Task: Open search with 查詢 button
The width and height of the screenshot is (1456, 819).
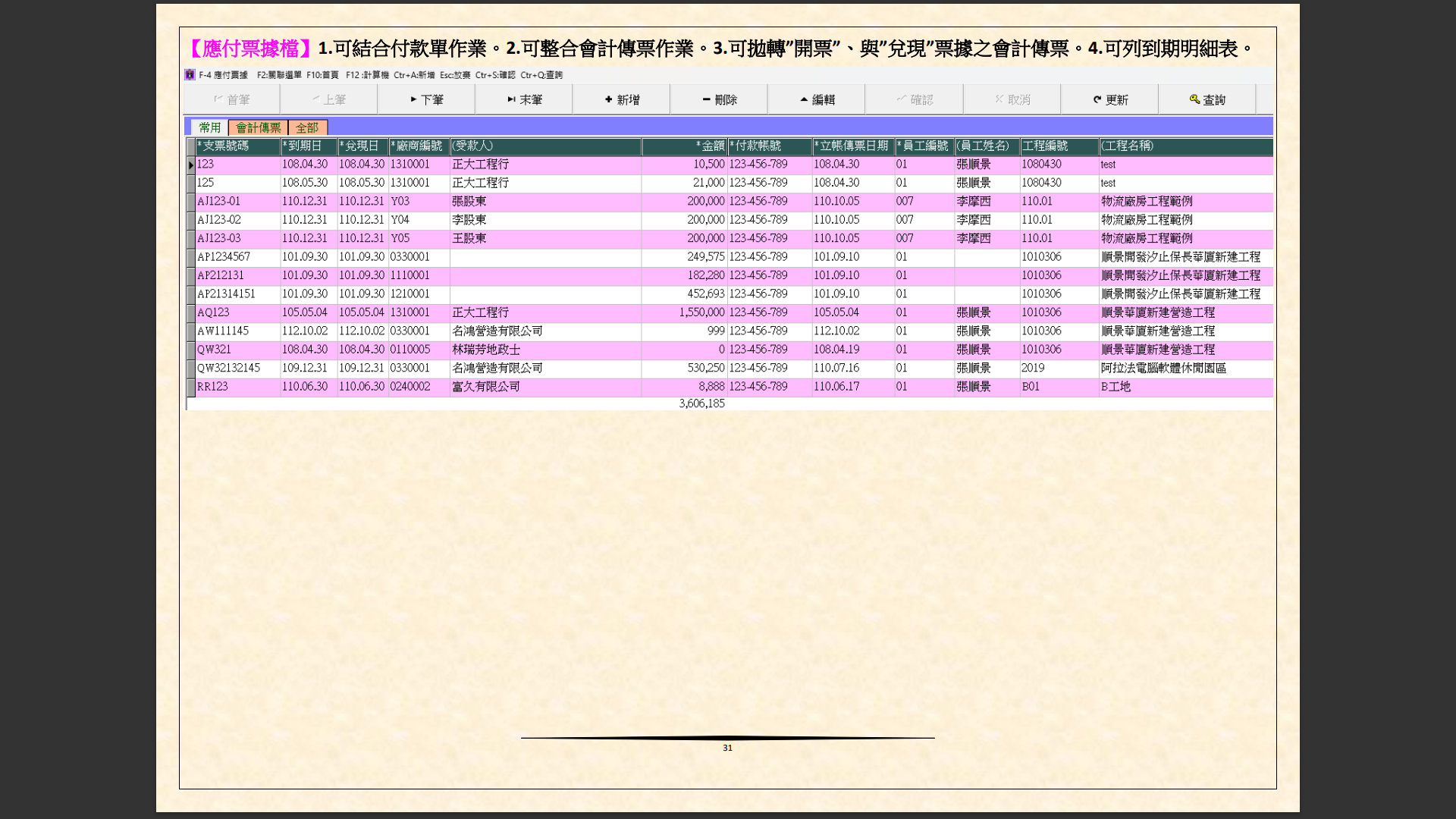Action: tap(1207, 99)
